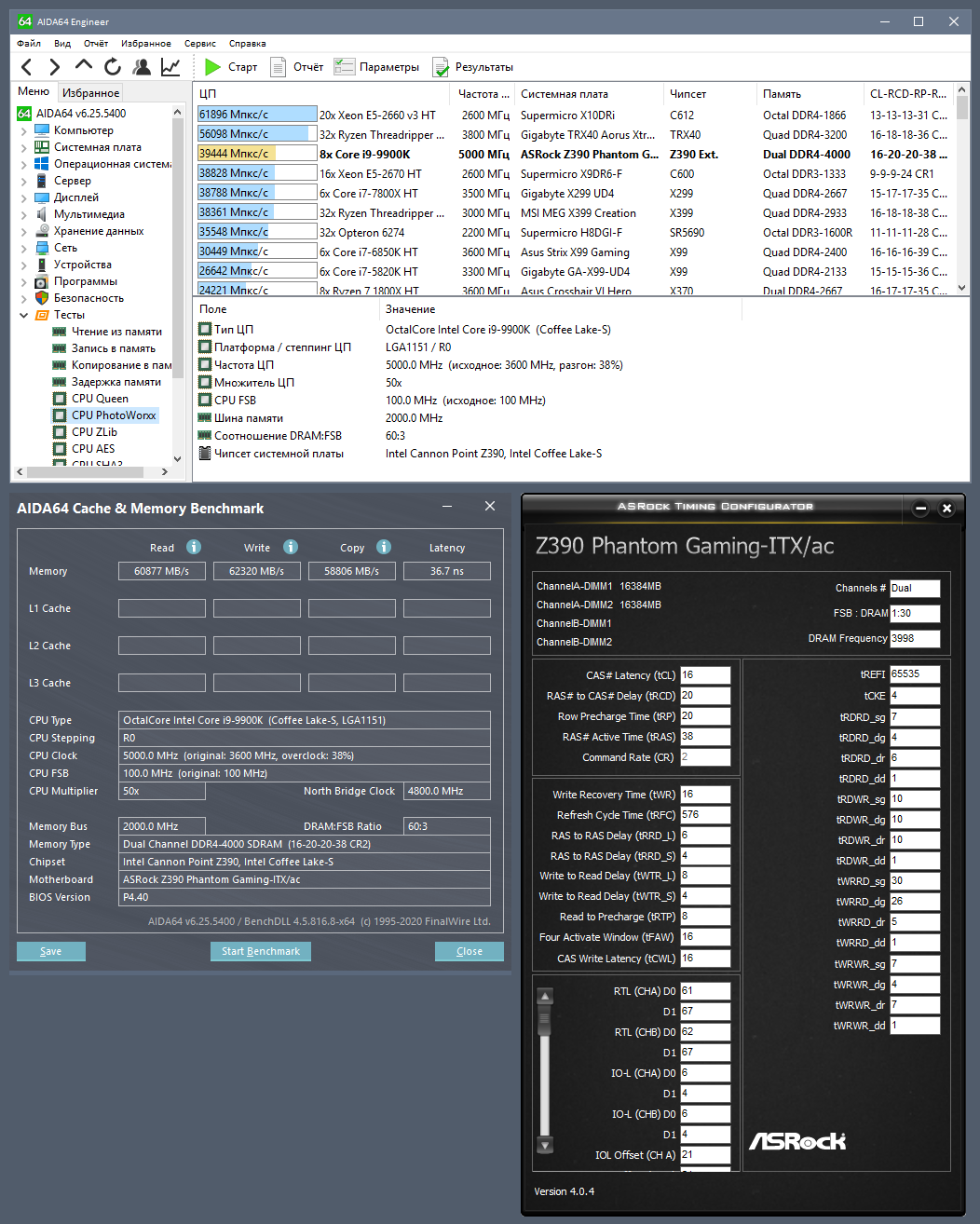Image resolution: width=980 pixels, height=1224 pixels.
Task: Click Copy info icon in benchmark window
Action: tap(384, 547)
